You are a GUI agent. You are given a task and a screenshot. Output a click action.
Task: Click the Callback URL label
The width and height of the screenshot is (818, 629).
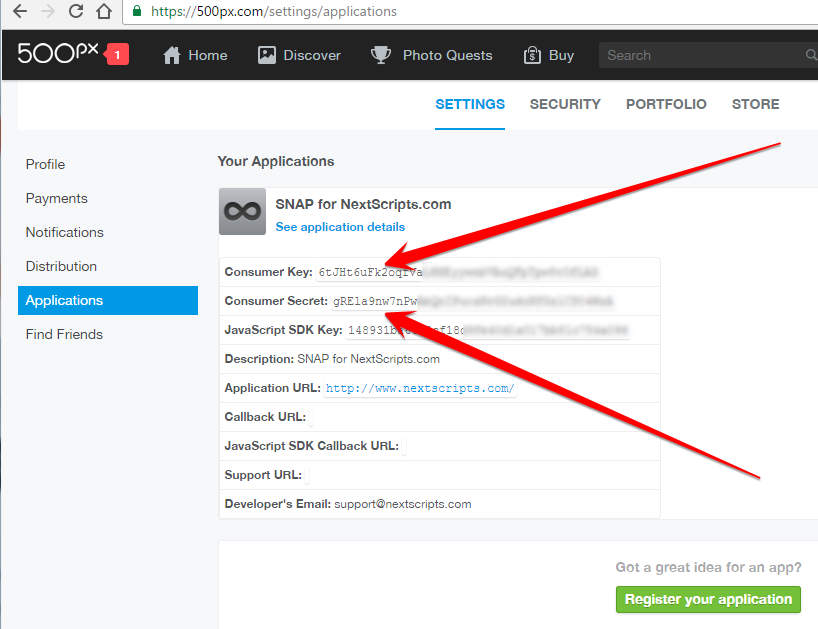pyautogui.click(x=265, y=417)
